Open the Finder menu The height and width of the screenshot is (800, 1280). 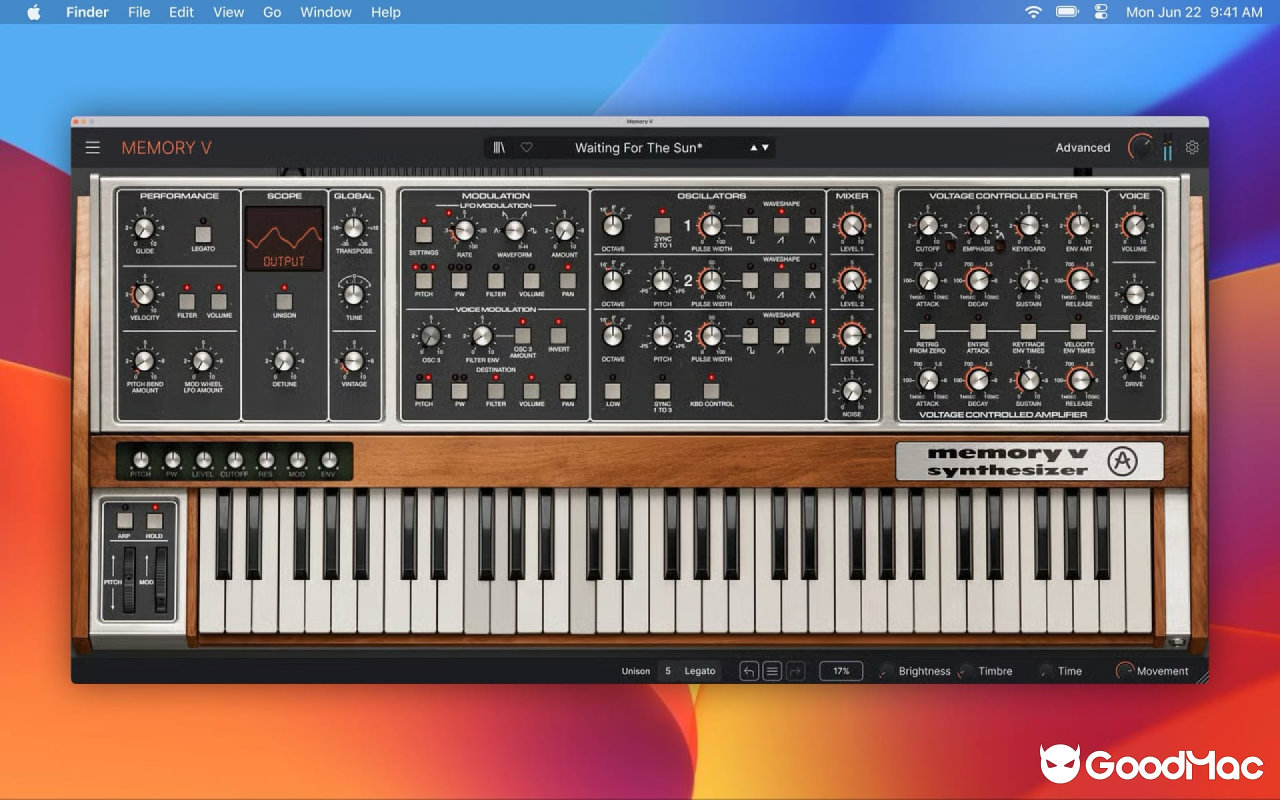click(87, 12)
